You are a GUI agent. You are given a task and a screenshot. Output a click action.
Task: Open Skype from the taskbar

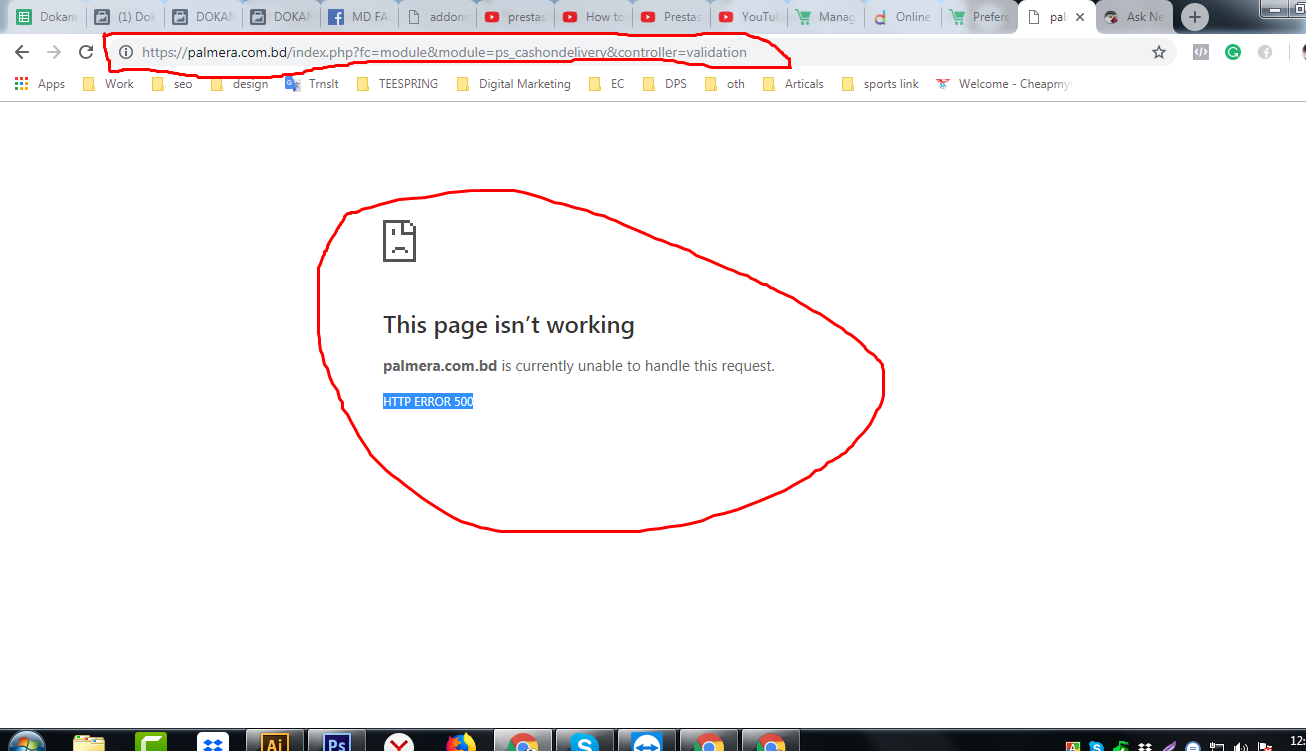[x=585, y=743]
